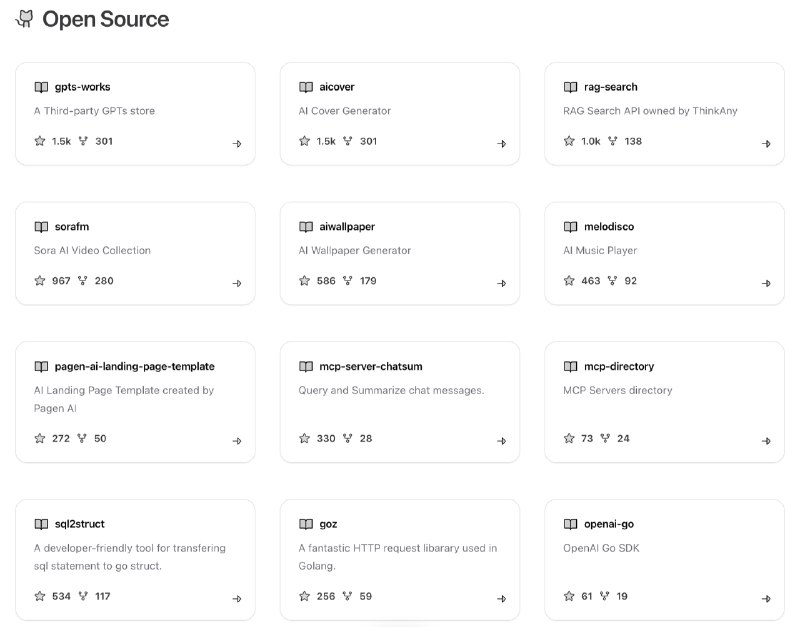Open the sql2struct repository title
The height and width of the screenshot is (627, 800).
80,524
